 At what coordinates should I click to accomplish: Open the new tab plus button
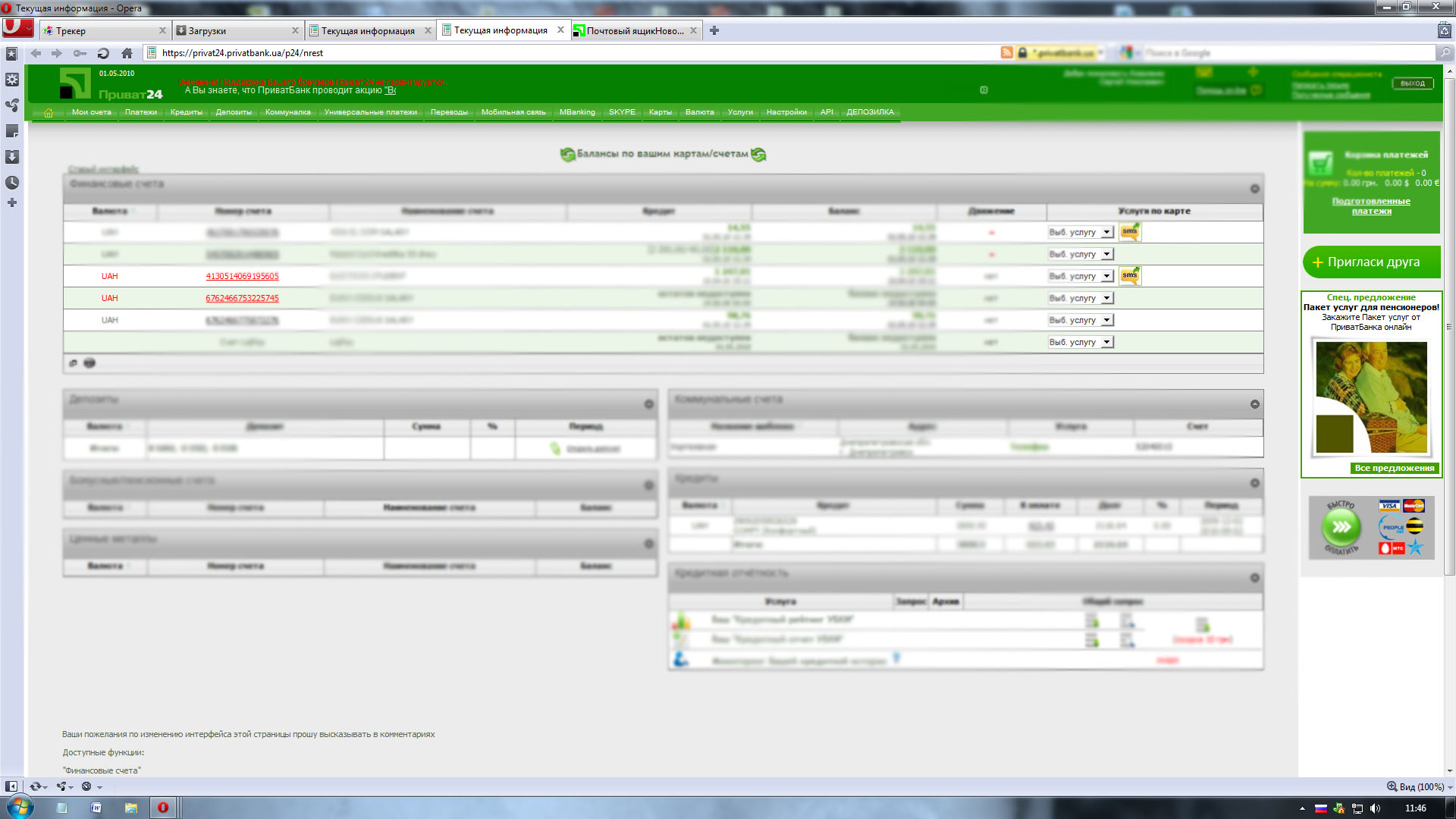pos(714,30)
